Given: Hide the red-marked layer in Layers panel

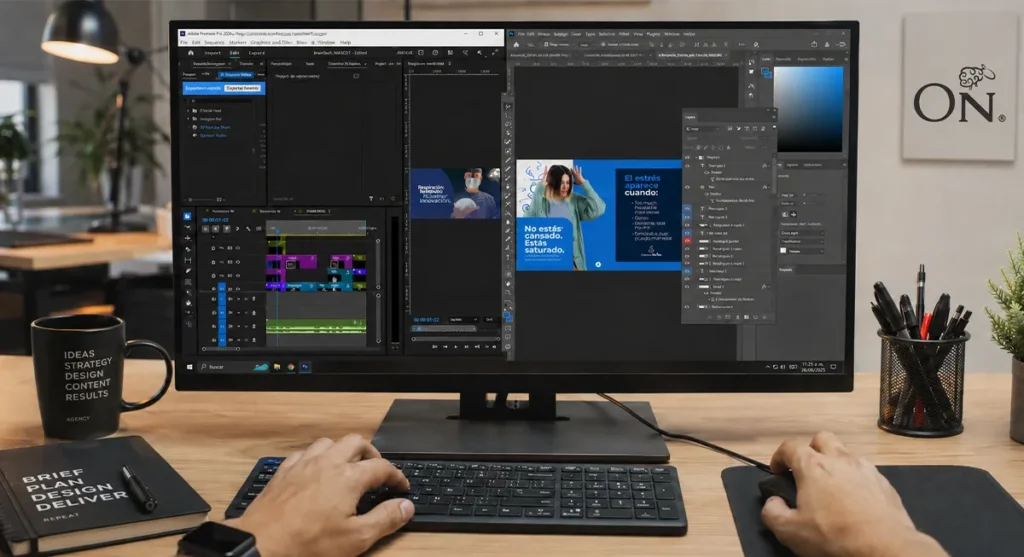Looking at the screenshot, I should (x=687, y=241).
